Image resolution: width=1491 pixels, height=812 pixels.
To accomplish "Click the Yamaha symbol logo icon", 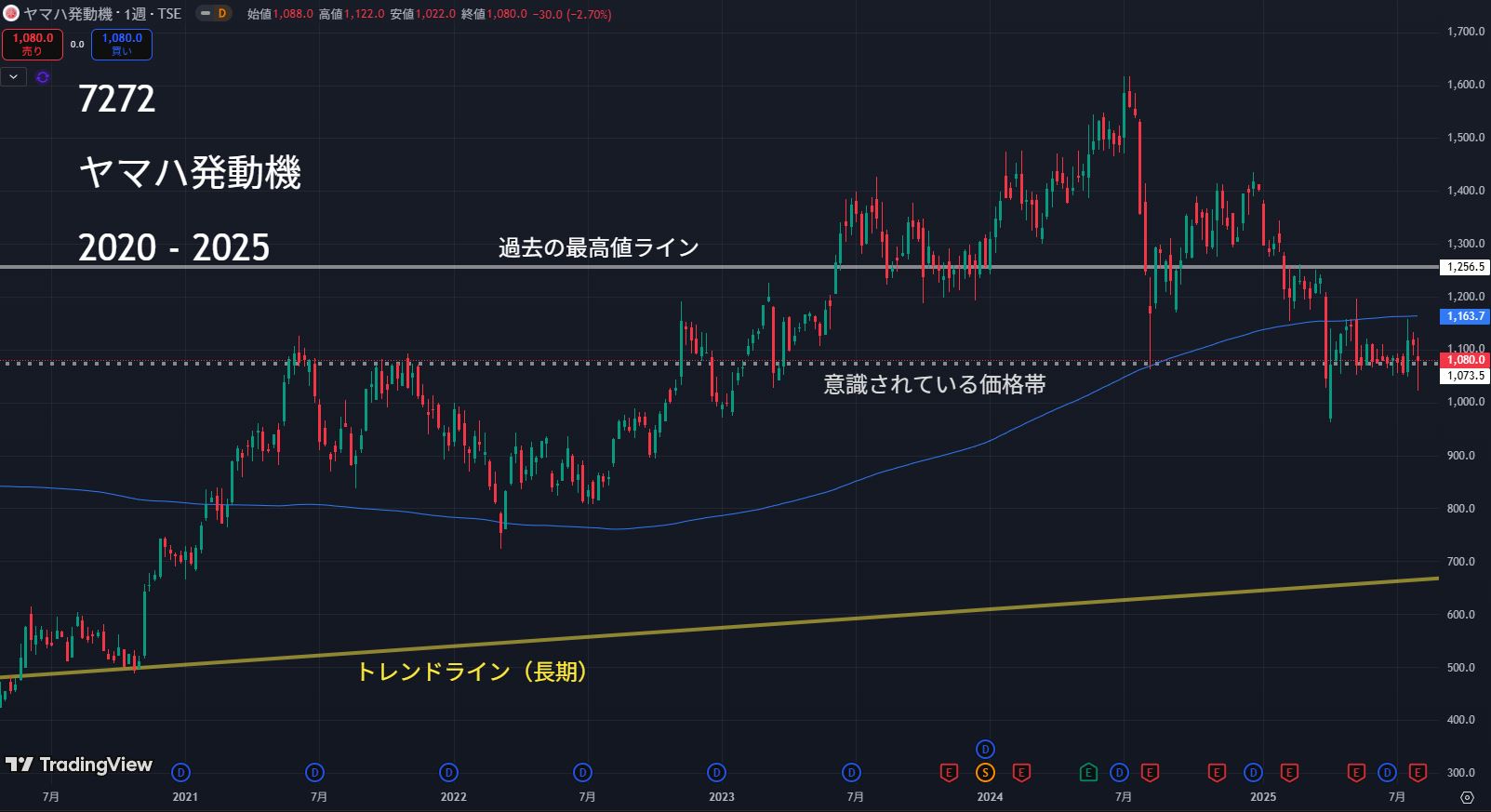I will (11, 14).
